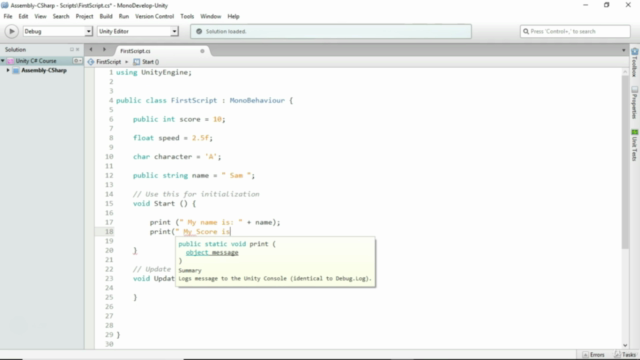Image resolution: width=640 pixels, height=360 pixels.
Task: Open the Unit Tests side panel
Action: (635, 145)
